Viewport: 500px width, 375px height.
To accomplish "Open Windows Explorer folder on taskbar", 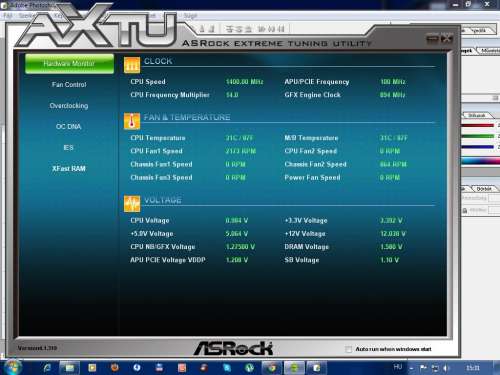I will [69, 368].
